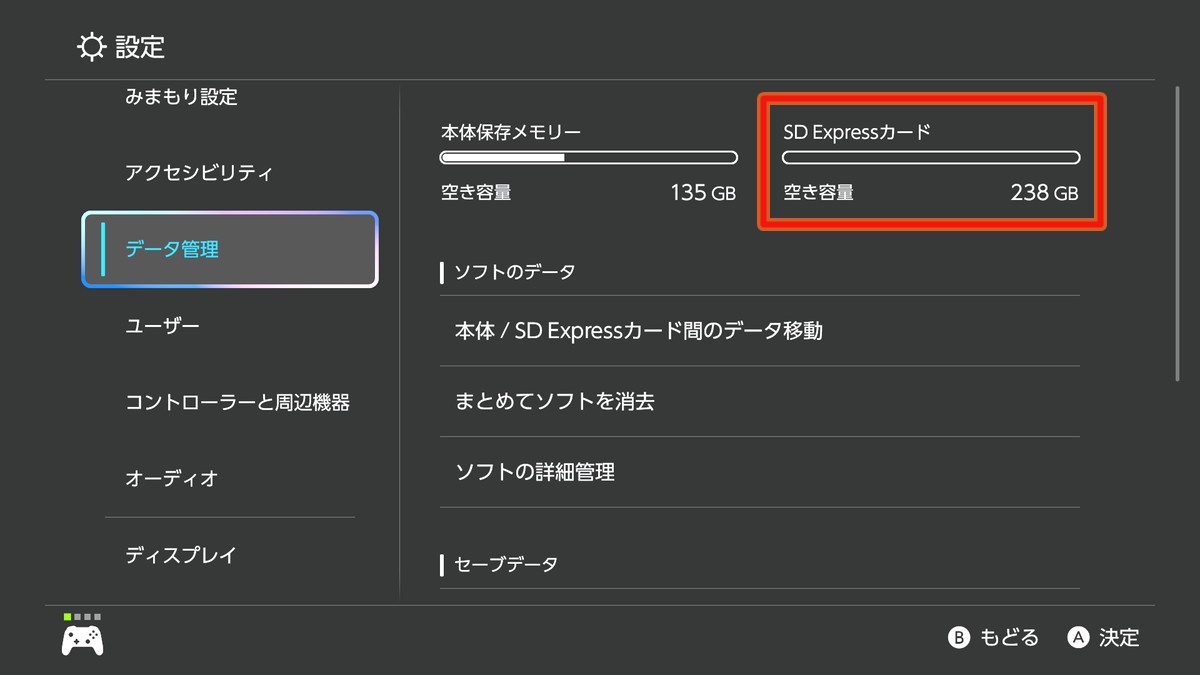Viewport: 1200px width, 675px height.
Task: Open みまもり設定 in the sidebar
Action: (181, 97)
